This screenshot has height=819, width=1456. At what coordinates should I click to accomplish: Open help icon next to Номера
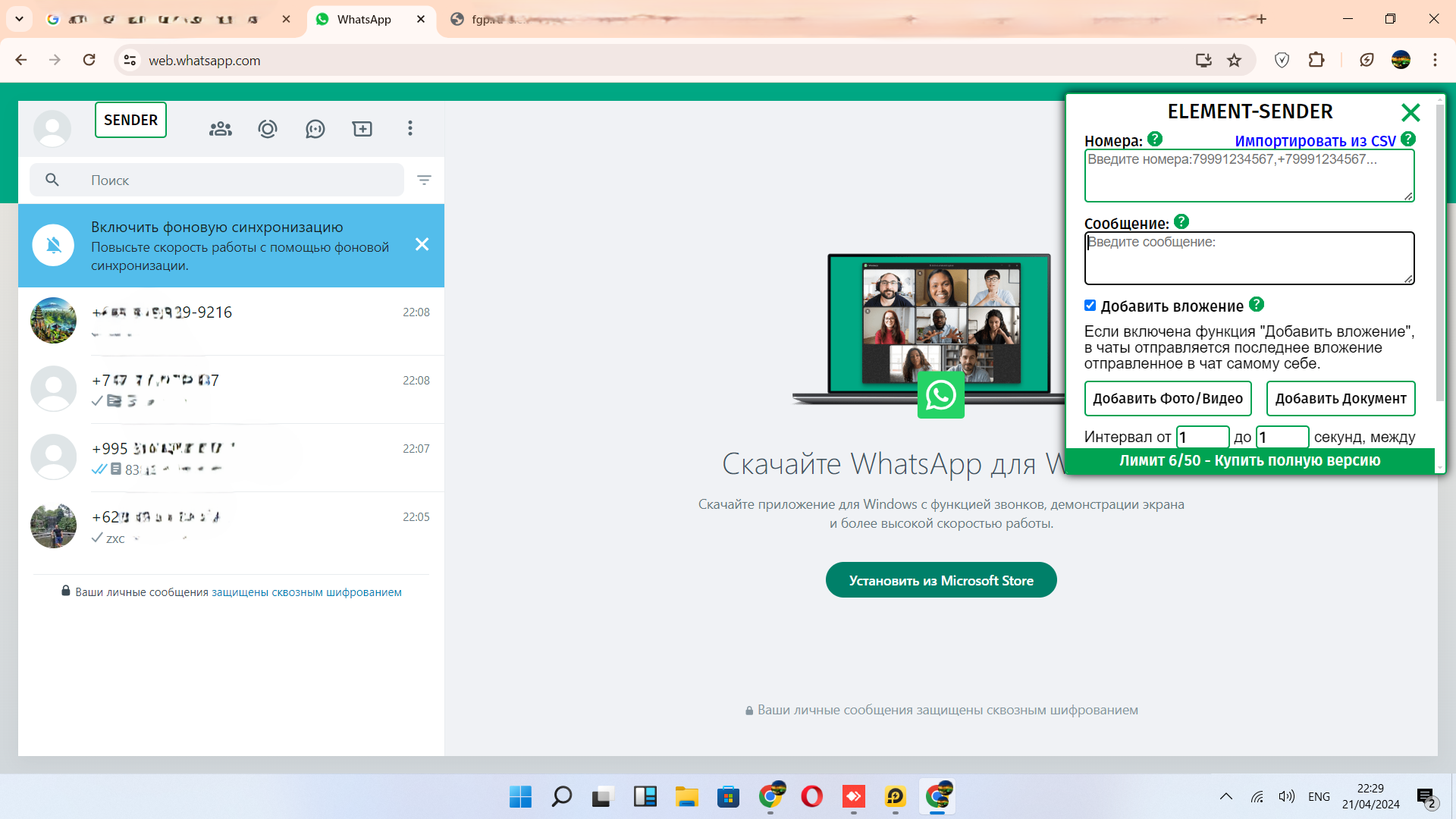tap(1155, 139)
